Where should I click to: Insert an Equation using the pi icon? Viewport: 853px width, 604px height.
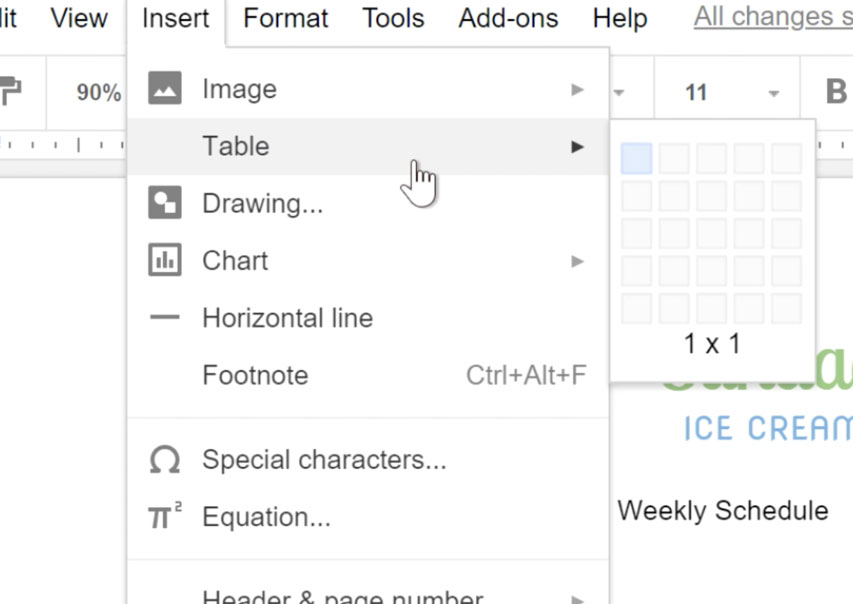[166, 516]
